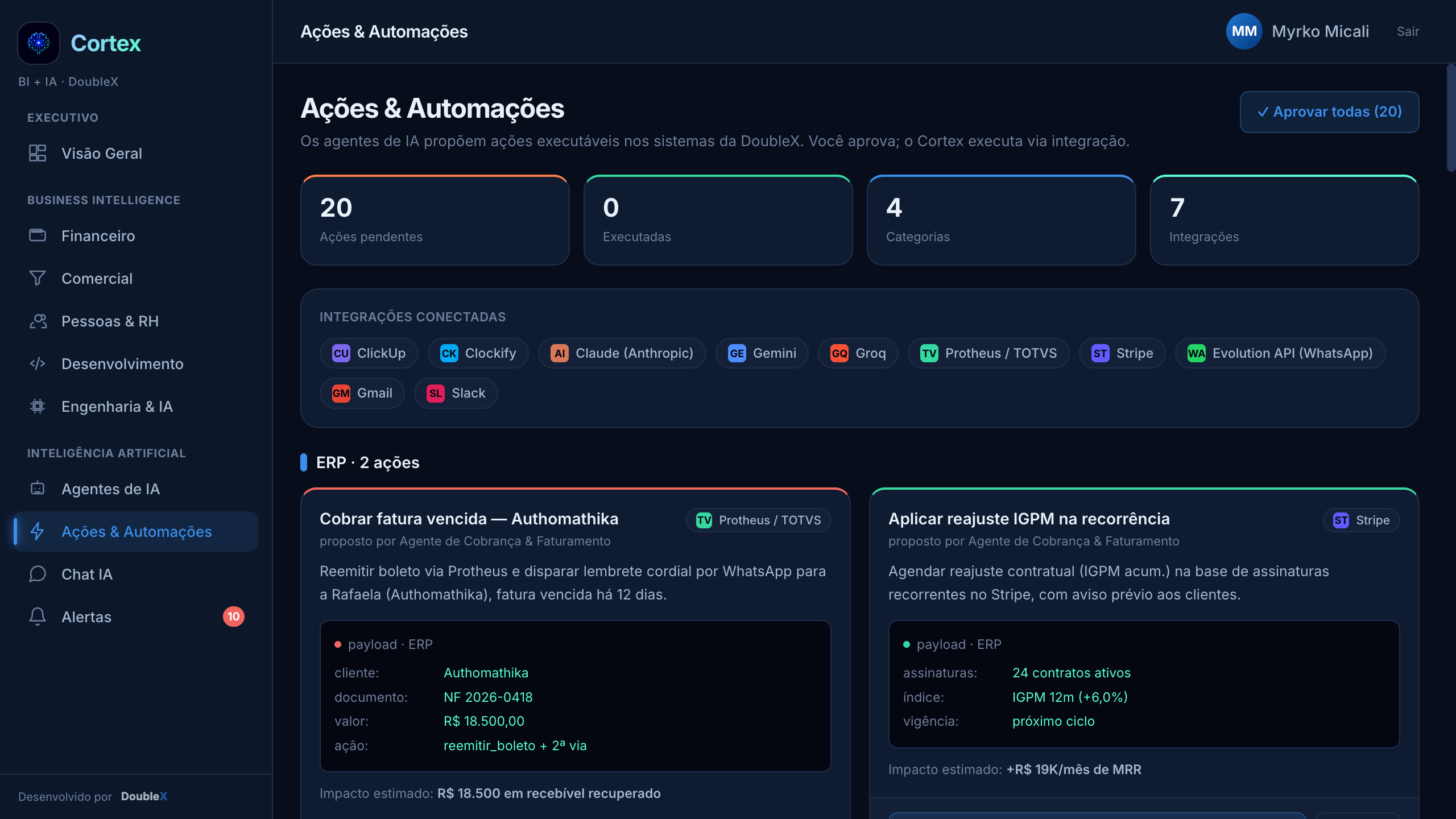Select Ações & Automações menu item
The width and height of the screenshot is (1456, 819).
135,531
